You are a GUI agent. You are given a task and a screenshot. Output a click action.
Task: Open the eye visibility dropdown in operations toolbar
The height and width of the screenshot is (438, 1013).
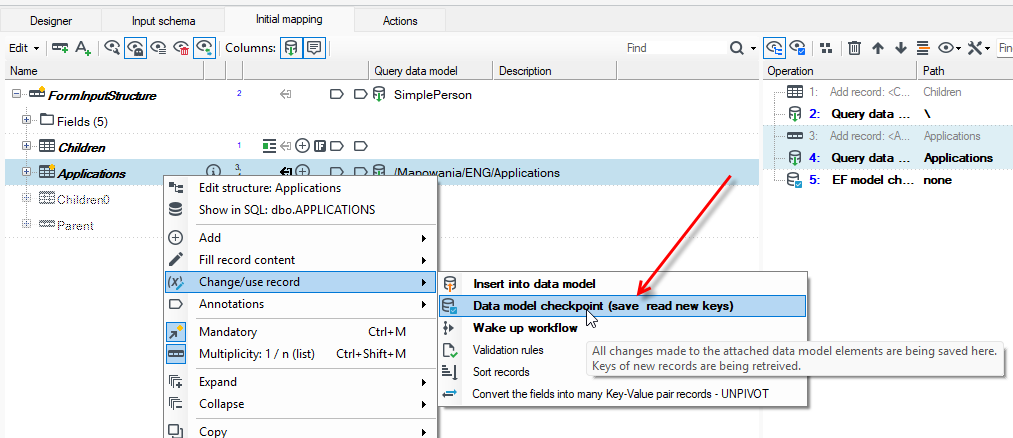[950, 47]
